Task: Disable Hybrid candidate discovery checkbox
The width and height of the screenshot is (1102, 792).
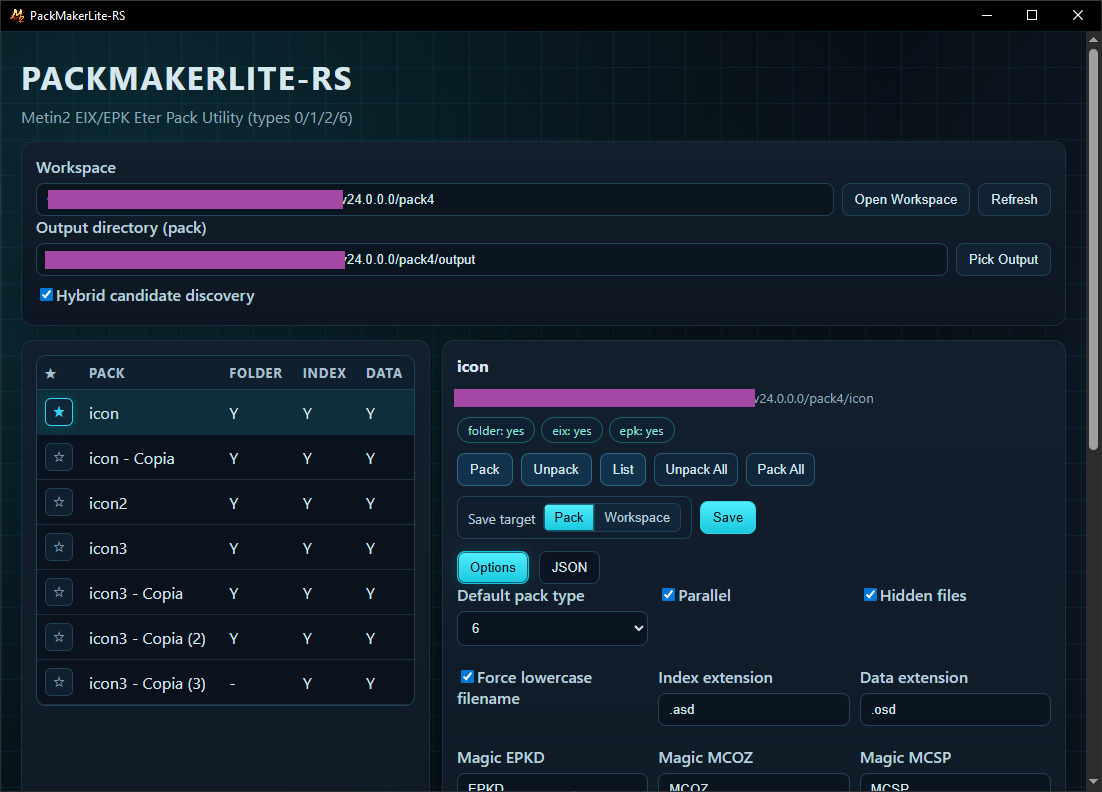Action: 46,295
